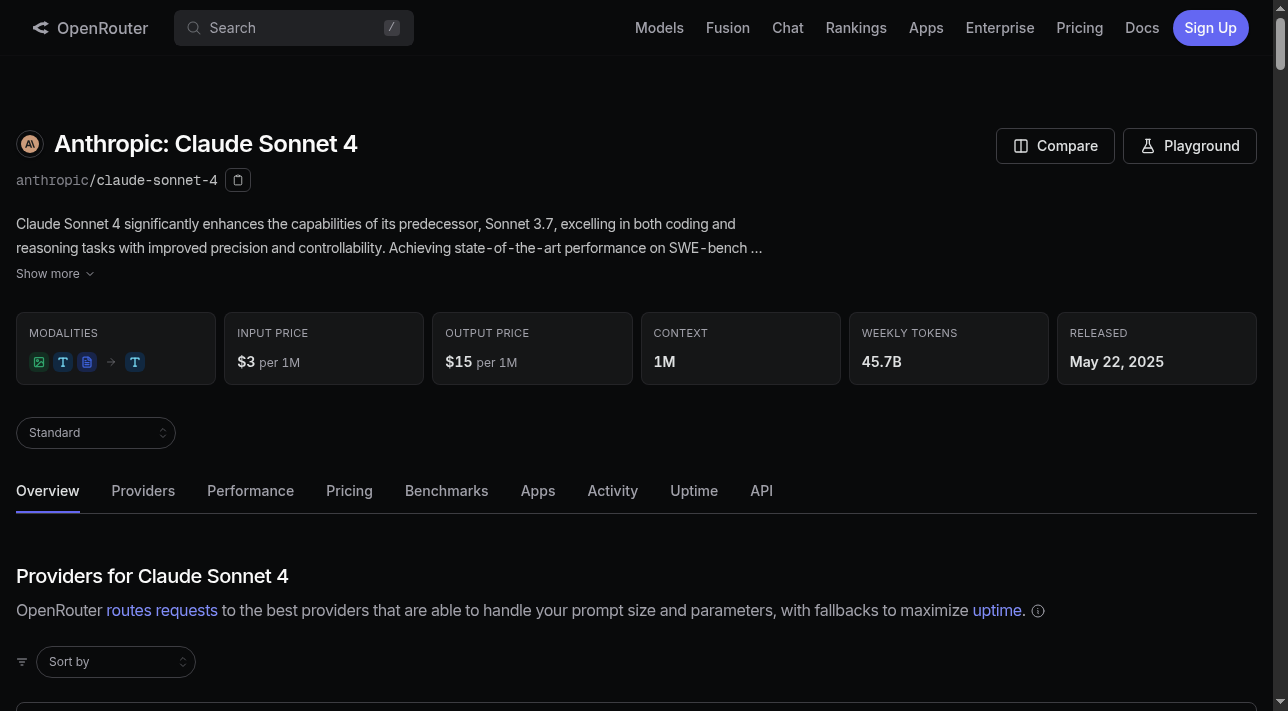
Task: Click Providers for Claude Sonnet 4 heading
Action: click(152, 576)
